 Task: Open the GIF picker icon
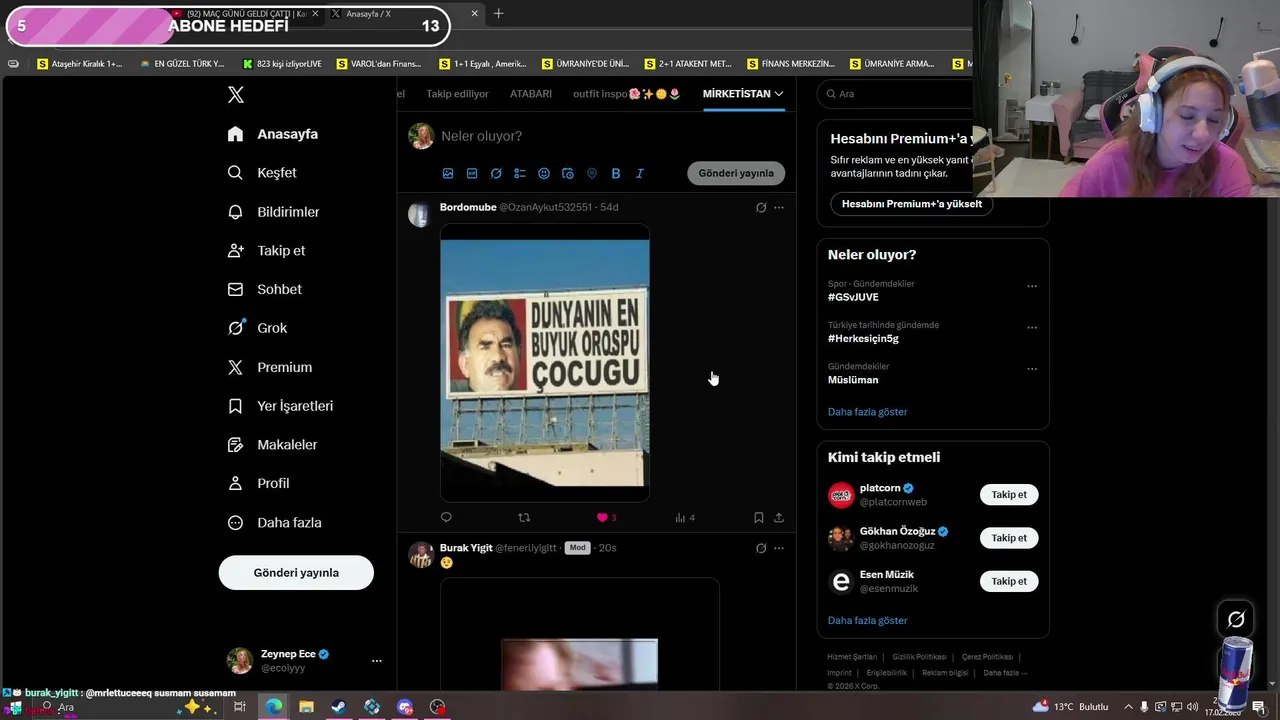[472, 173]
